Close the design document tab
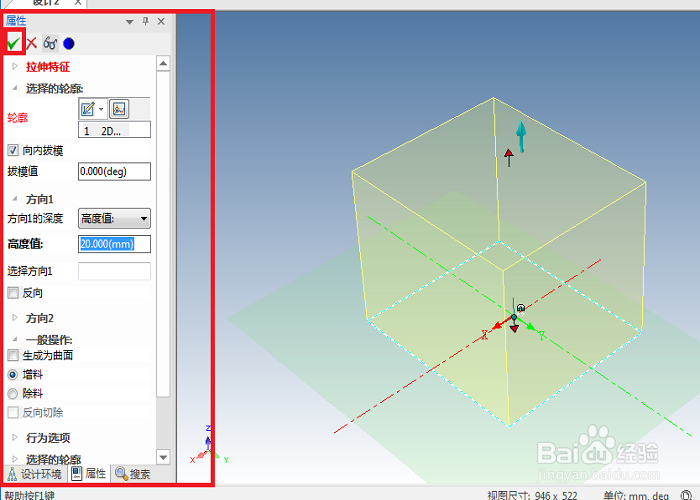This screenshot has width=700, height=500. pyautogui.click(x=78, y=2)
